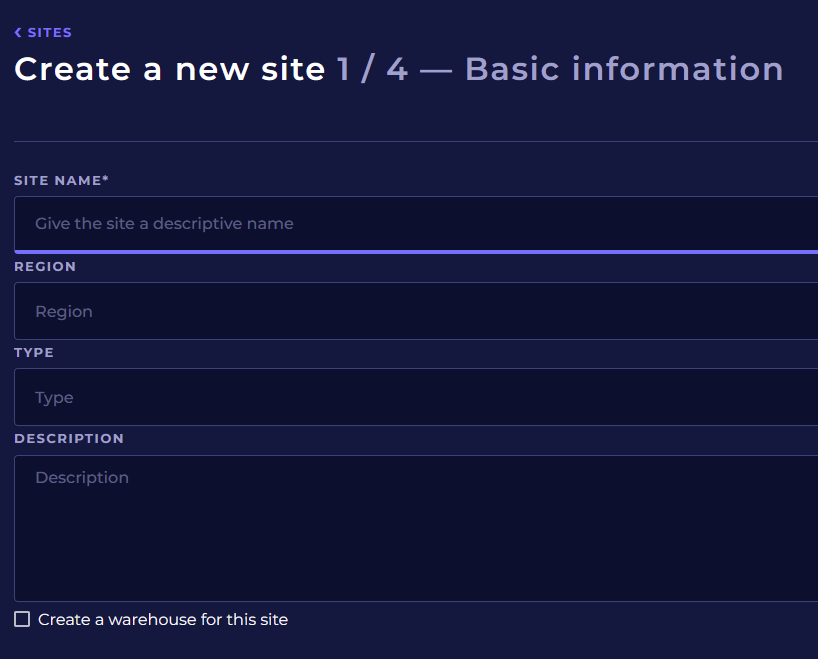Click 'Create a warehouse for this site' label text
Screen dimensions: 818x659
[163, 620]
